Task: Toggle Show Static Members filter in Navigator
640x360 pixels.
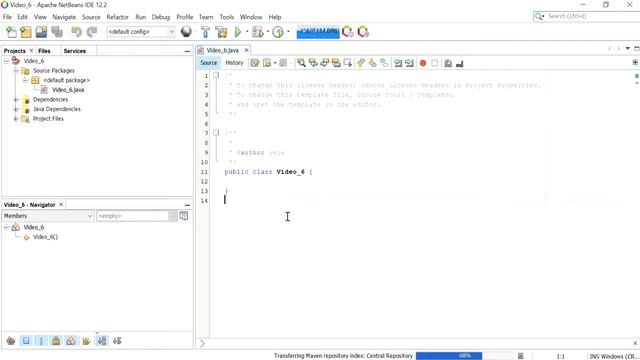Action: 41,340
